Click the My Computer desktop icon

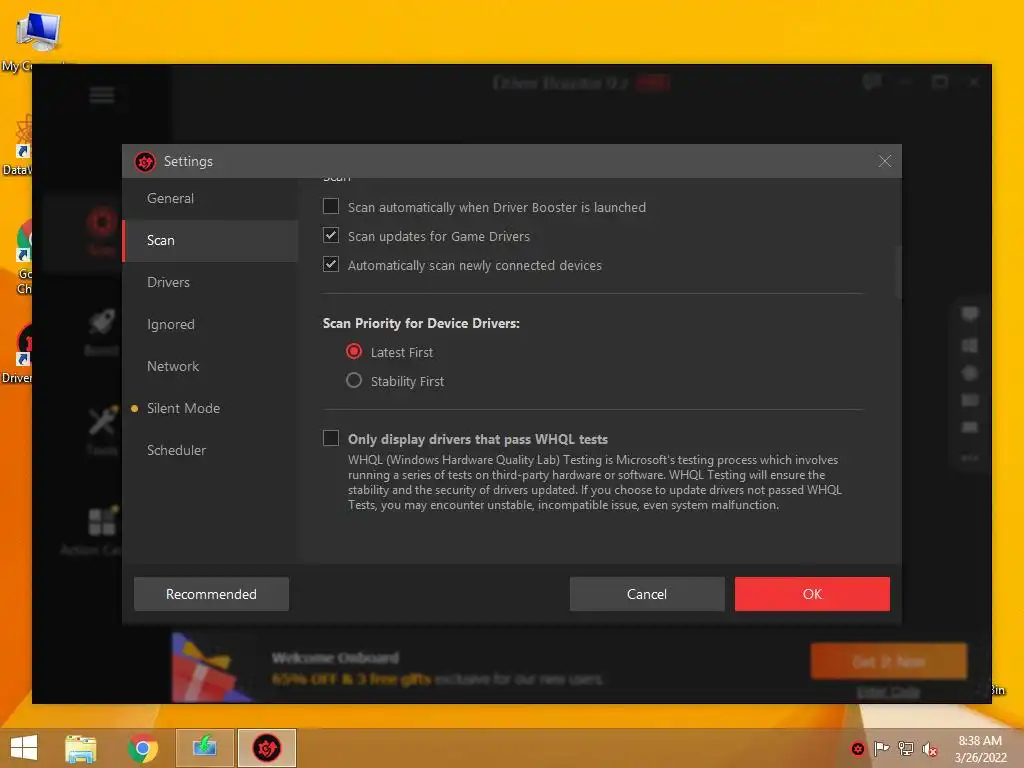[38, 40]
